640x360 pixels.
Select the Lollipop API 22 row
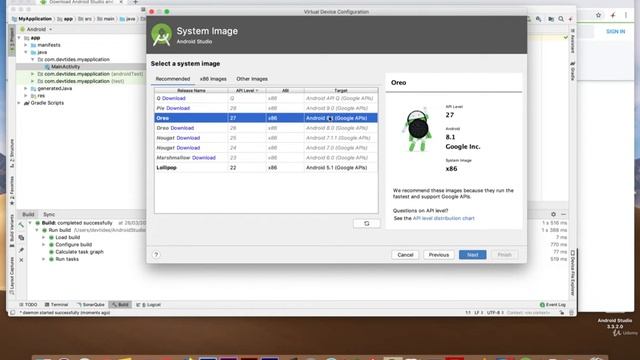click(266, 167)
